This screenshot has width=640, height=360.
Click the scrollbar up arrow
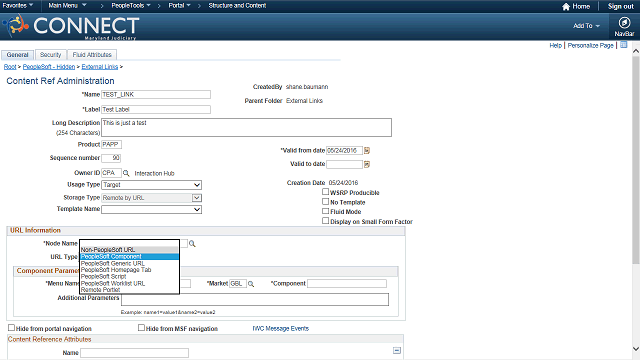636,51
